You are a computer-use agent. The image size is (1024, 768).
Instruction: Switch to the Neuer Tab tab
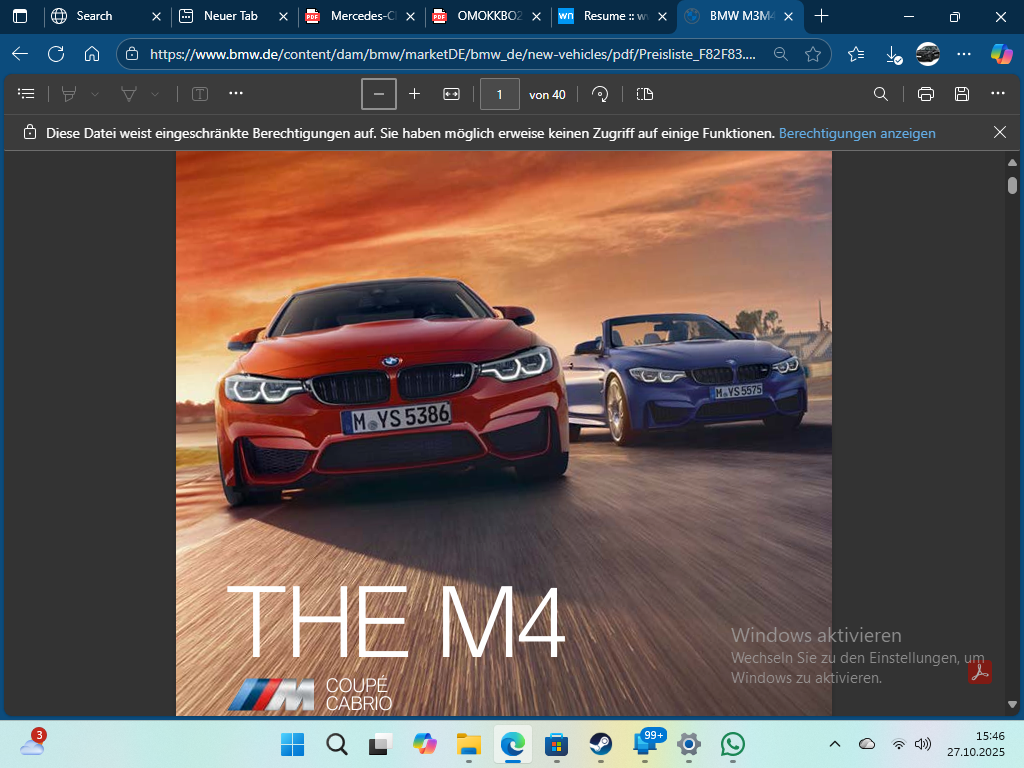[230, 16]
